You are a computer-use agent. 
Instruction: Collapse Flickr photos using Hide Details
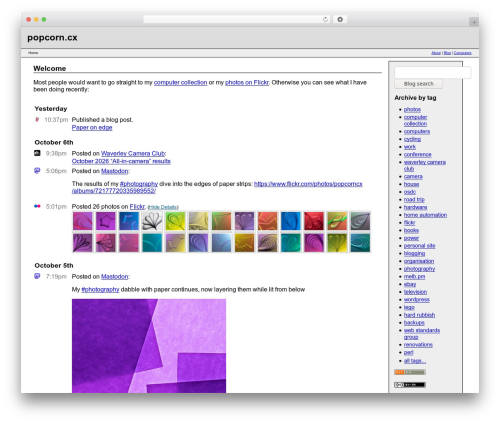click(x=163, y=207)
